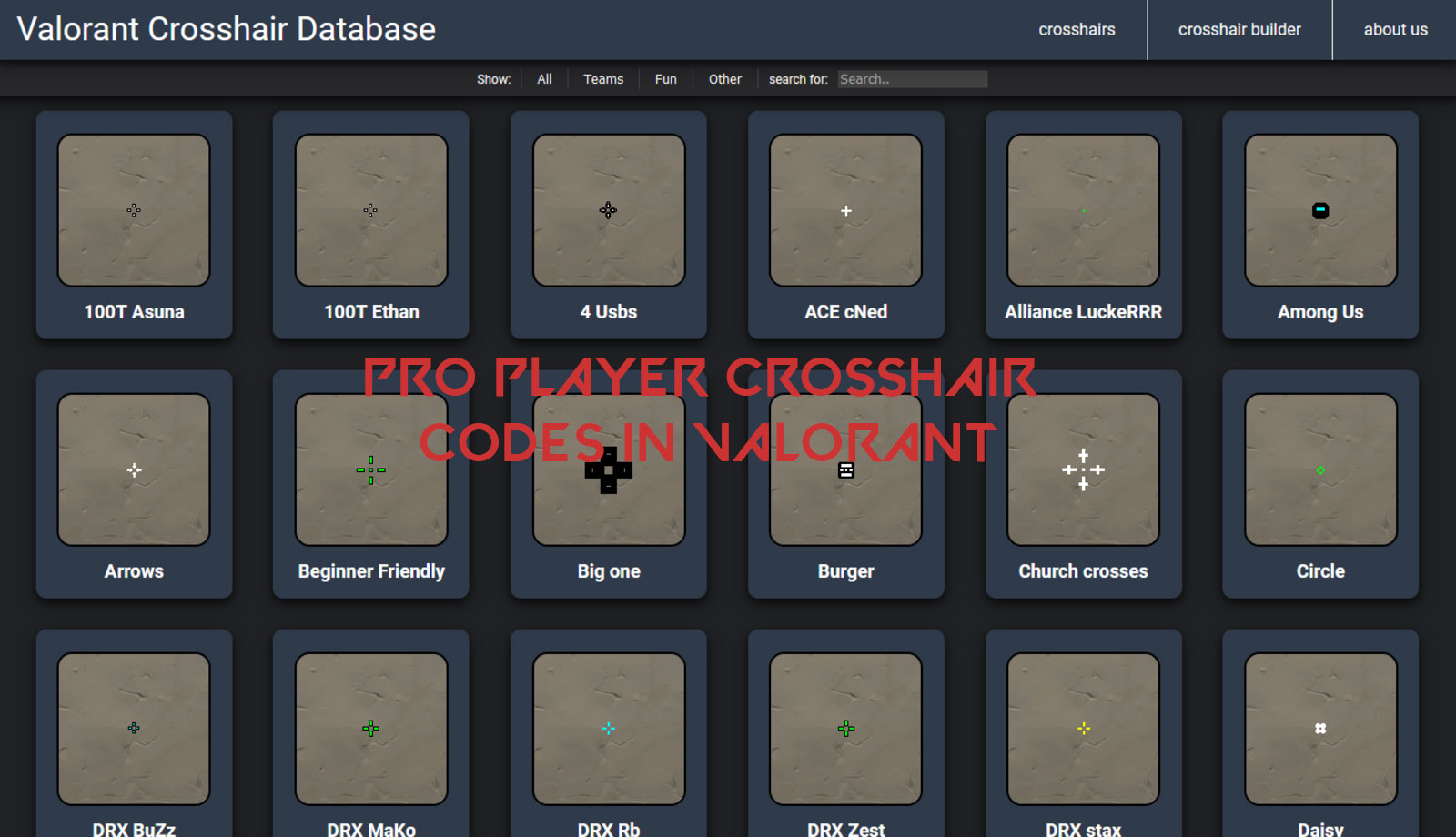
Task: Open the crosshair builder page
Action: point(1239,29)
